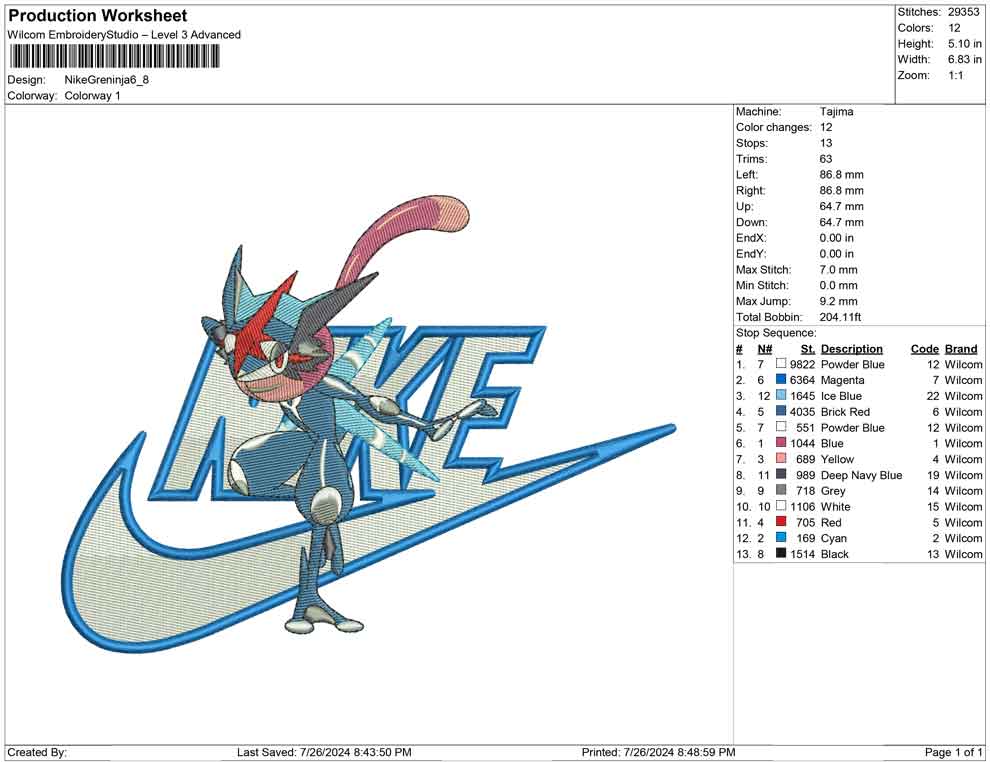Click the 'Created By:' footer label
The image size is (990, 762).
click(x=37, y=752)
